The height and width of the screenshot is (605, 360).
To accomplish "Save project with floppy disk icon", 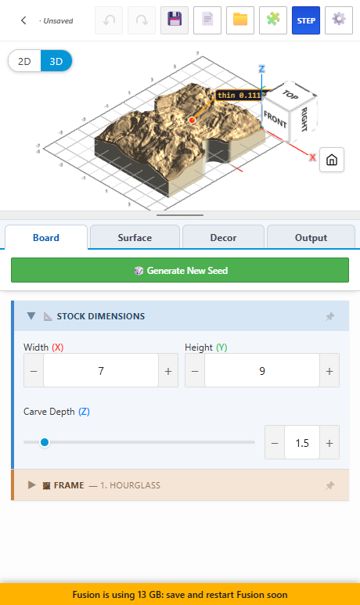I will [x=174, y=20].
